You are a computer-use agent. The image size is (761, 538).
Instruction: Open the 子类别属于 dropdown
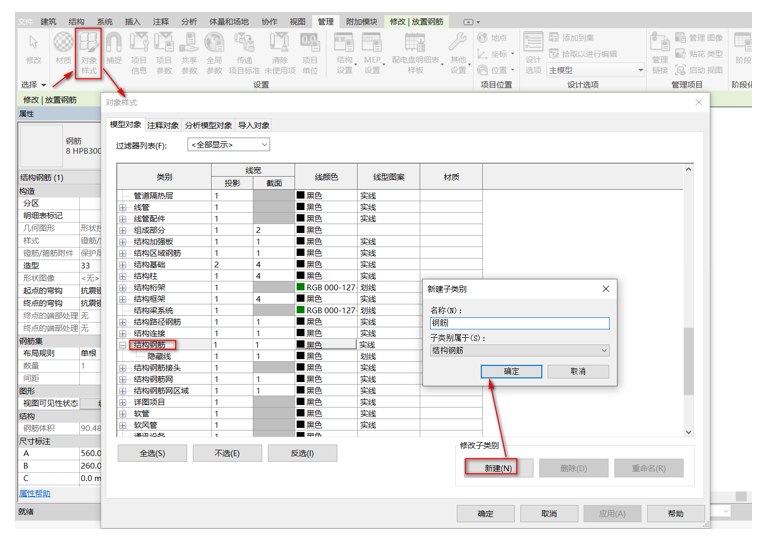[520, 351]
